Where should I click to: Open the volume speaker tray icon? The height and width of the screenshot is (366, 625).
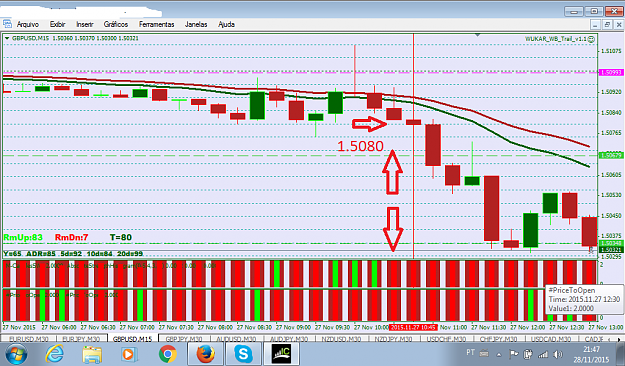coord(558,354)
